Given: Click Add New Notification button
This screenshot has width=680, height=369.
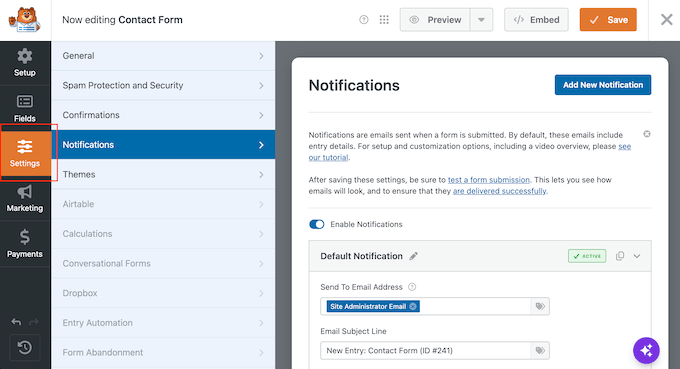Looking at the screenshot, I should click(x=603, y=85).
